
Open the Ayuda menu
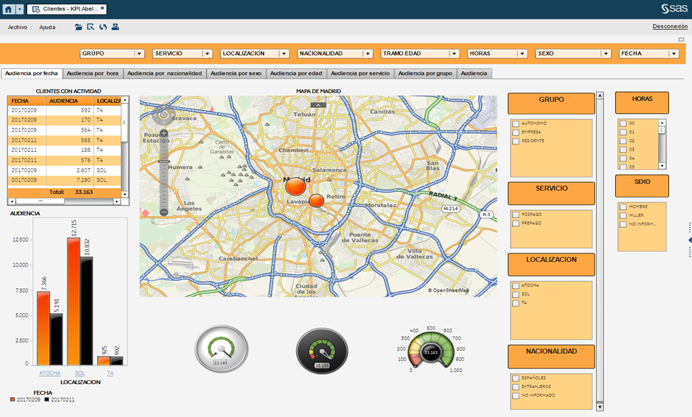click(47, 27)
